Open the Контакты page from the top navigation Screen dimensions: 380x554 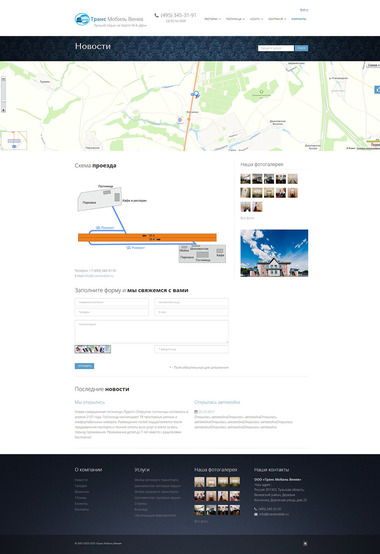[x=299, y=19]
